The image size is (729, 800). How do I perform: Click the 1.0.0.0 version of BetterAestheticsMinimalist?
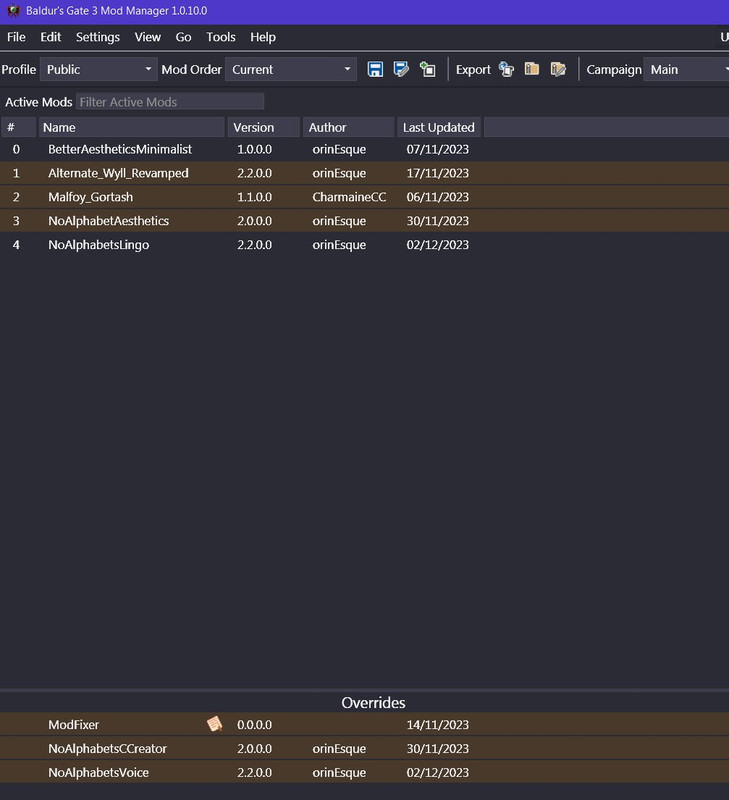point(254,149)
